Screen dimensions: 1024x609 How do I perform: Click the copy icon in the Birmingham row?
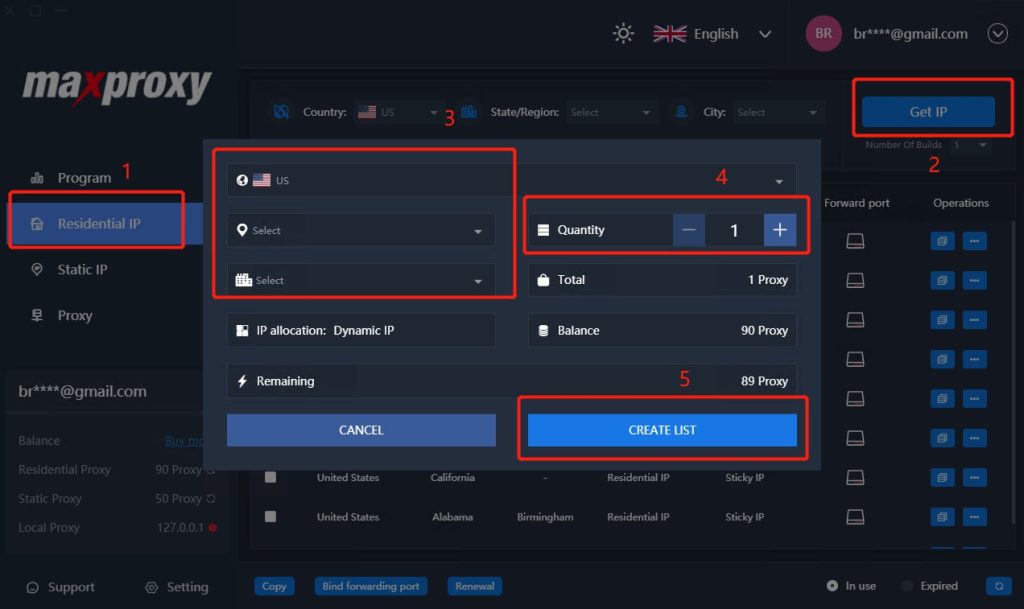(942, 517)
